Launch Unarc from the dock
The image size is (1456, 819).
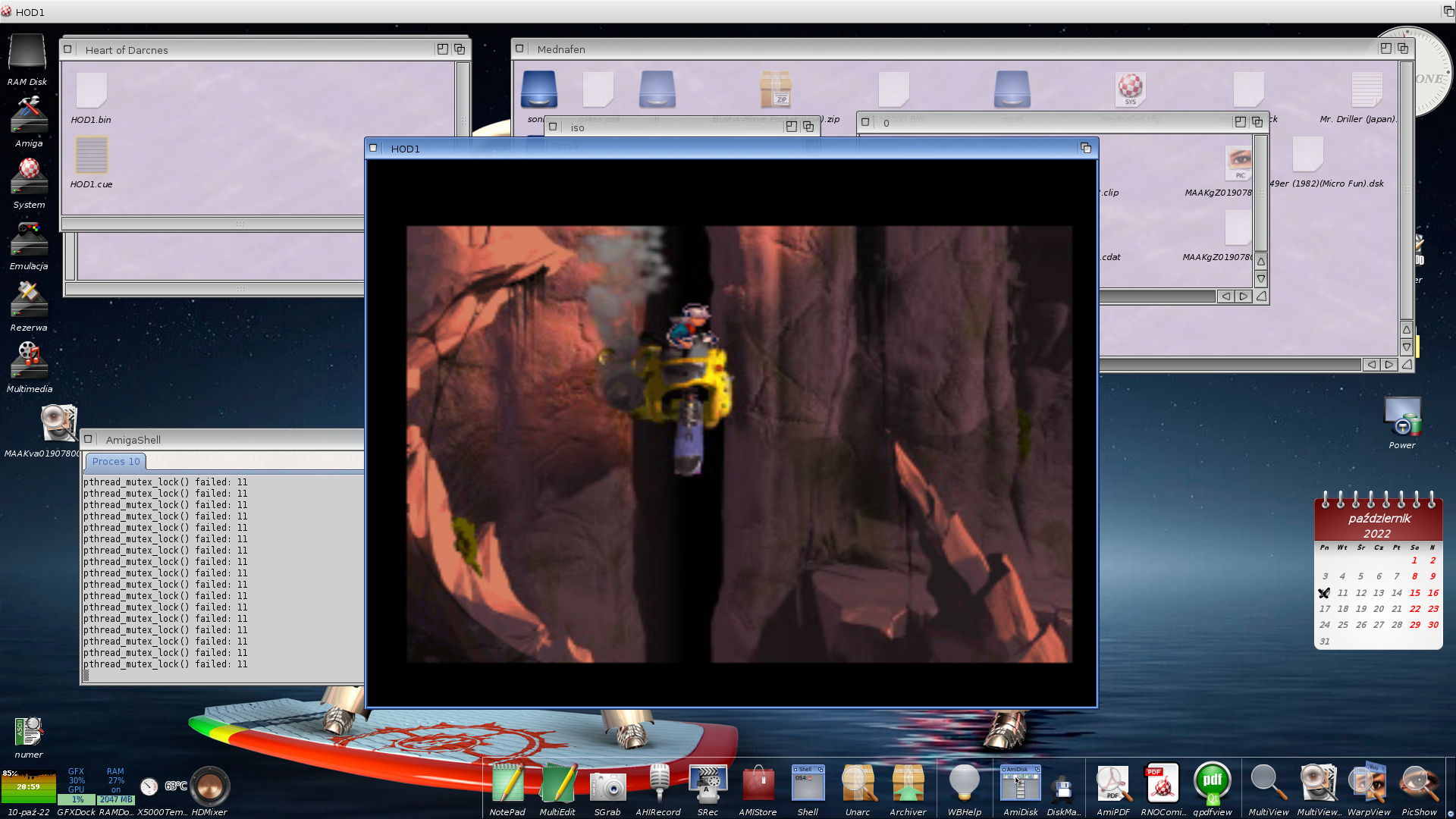(x=858, y=783)
